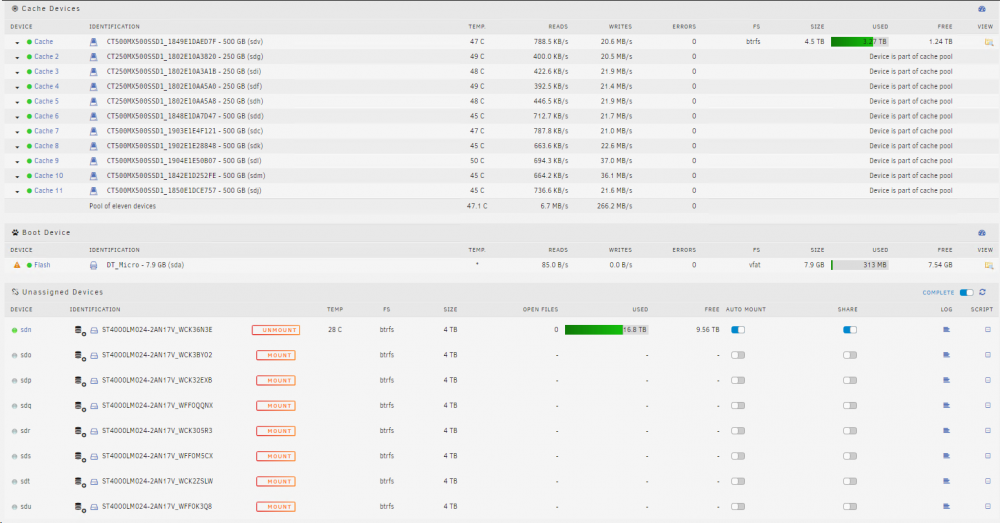The height and width of the screenshot is (523, 1000).
Task: Expand the Cache 5 row arrow
Action: (x=17, y=102)
